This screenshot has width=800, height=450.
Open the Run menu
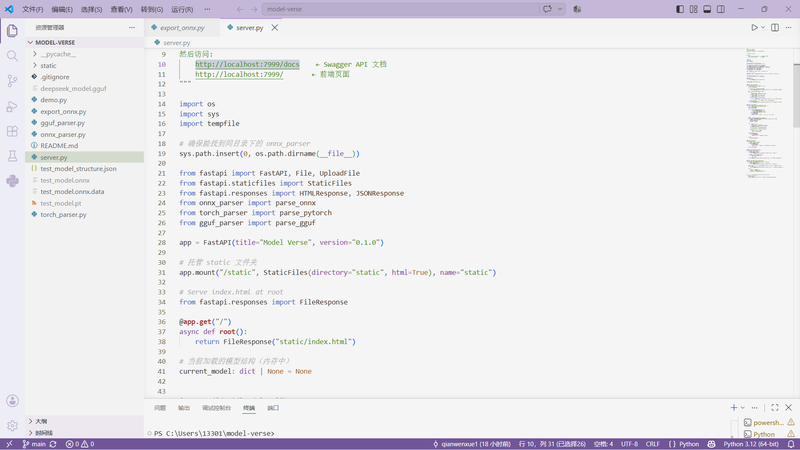pyautogui.click(x=182, y=9)
